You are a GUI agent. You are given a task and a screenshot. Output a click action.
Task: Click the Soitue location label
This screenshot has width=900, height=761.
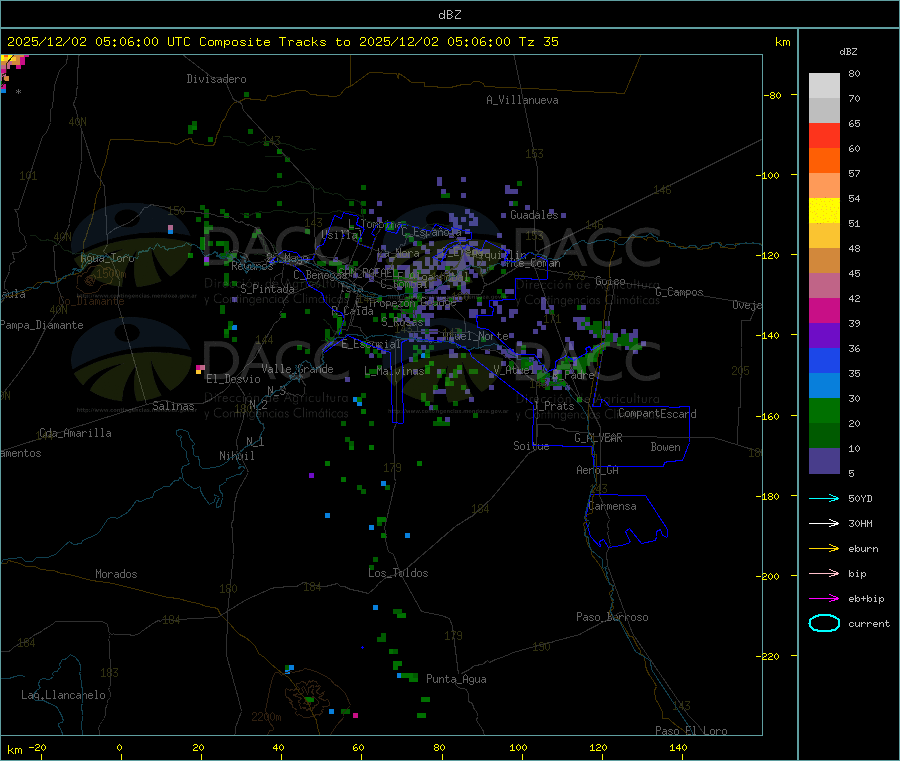pos(531,446)
